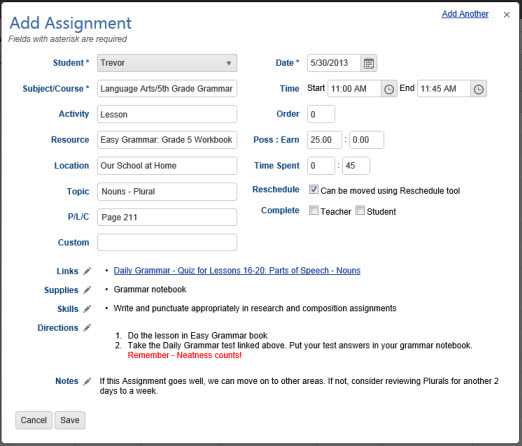
Task: Click the Skills text about punctuating appropriately
Action: tap(255, 308)
